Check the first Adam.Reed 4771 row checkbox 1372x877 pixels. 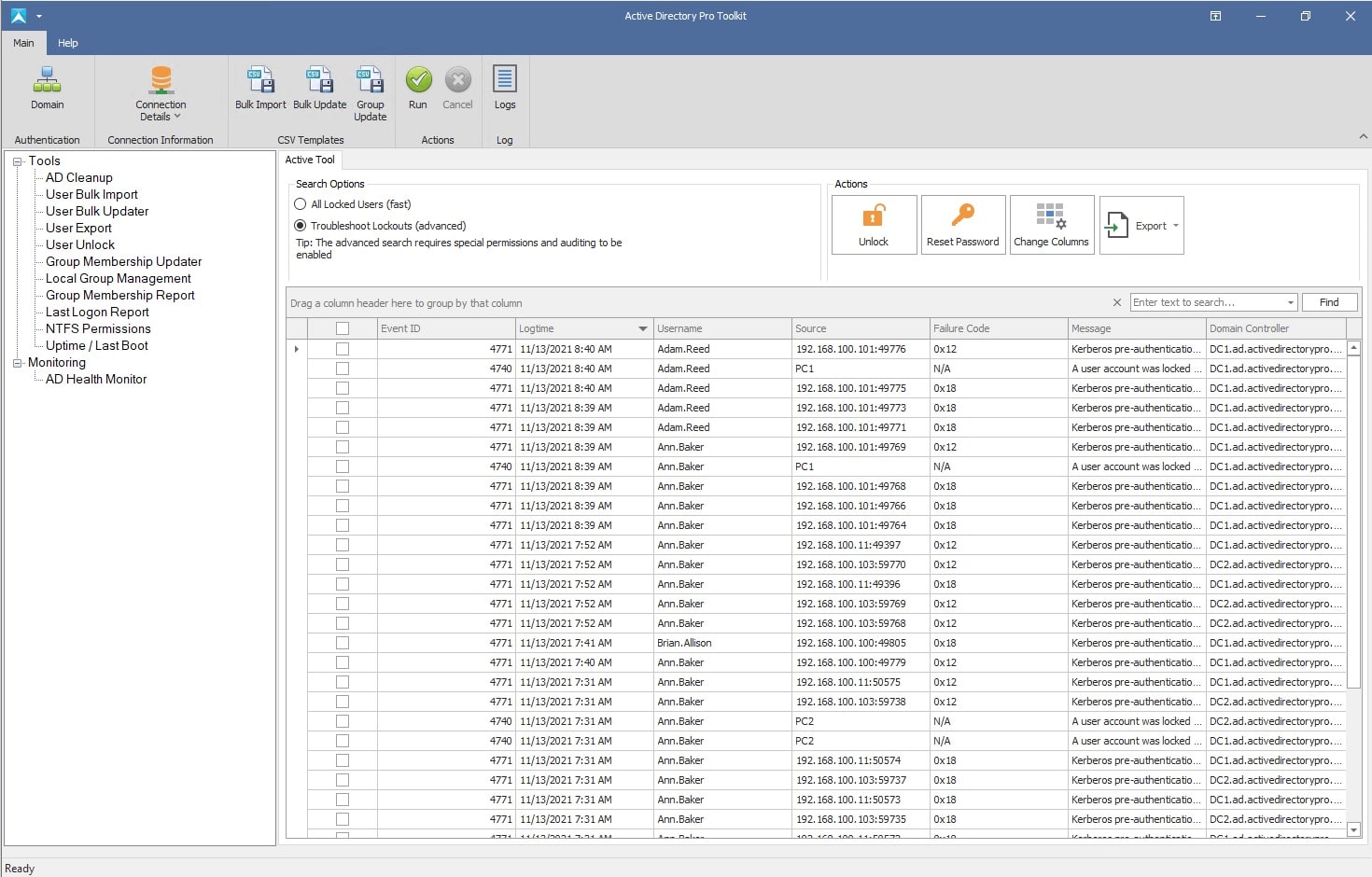[x=343, y=349]
